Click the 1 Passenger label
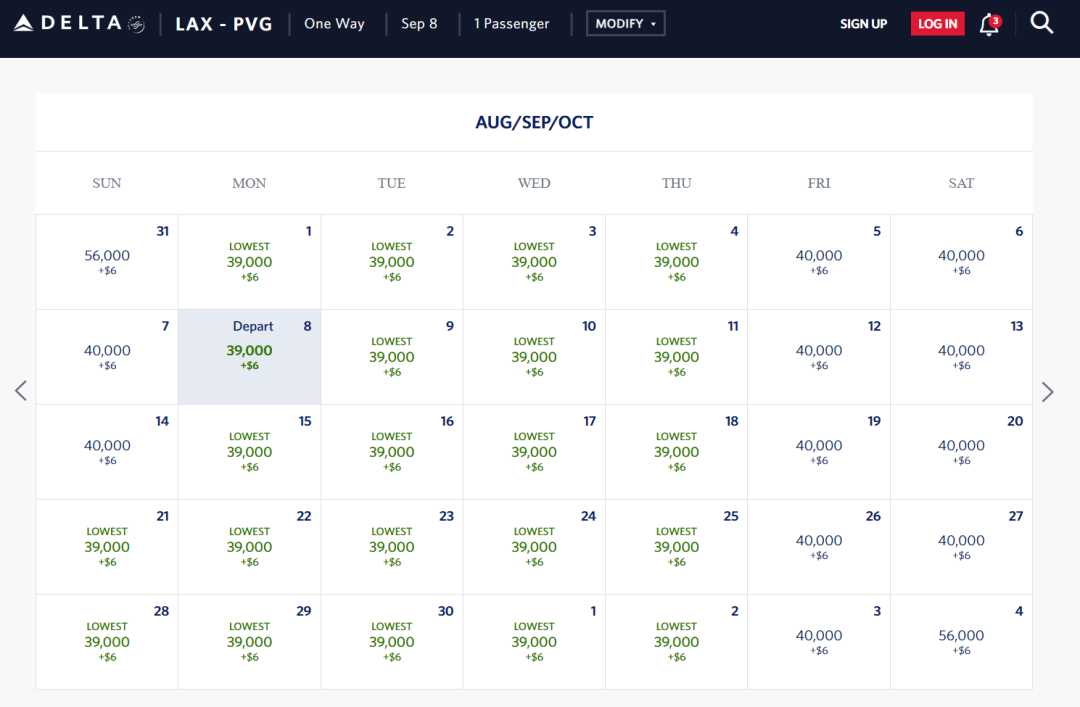 (x=511, y=24)
